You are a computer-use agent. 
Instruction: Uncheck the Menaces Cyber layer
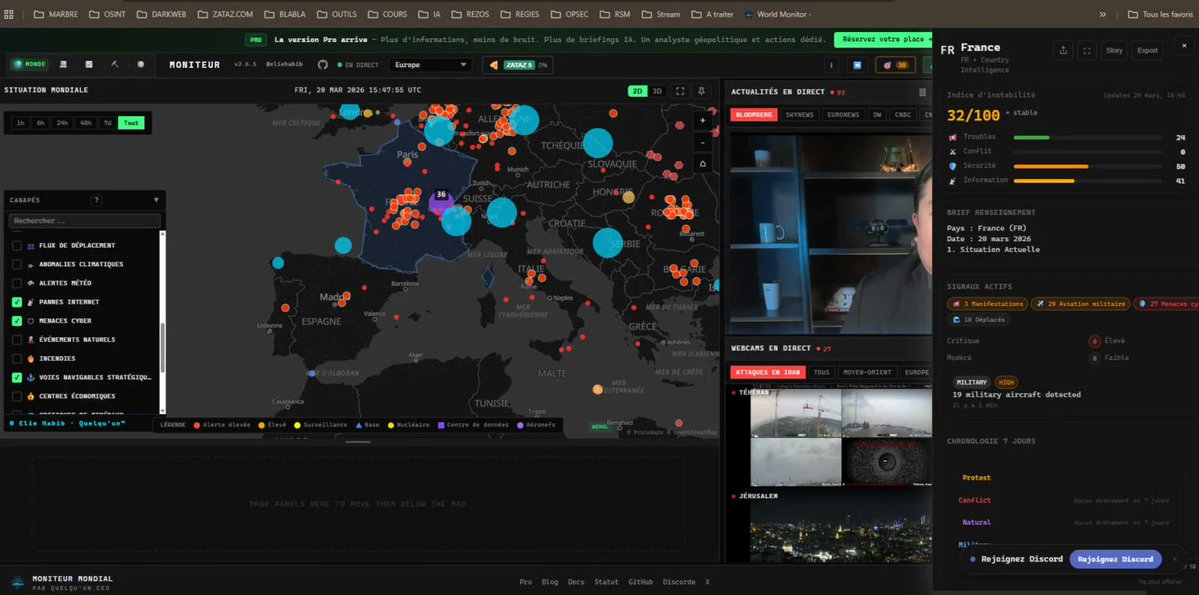coord(17,321)
